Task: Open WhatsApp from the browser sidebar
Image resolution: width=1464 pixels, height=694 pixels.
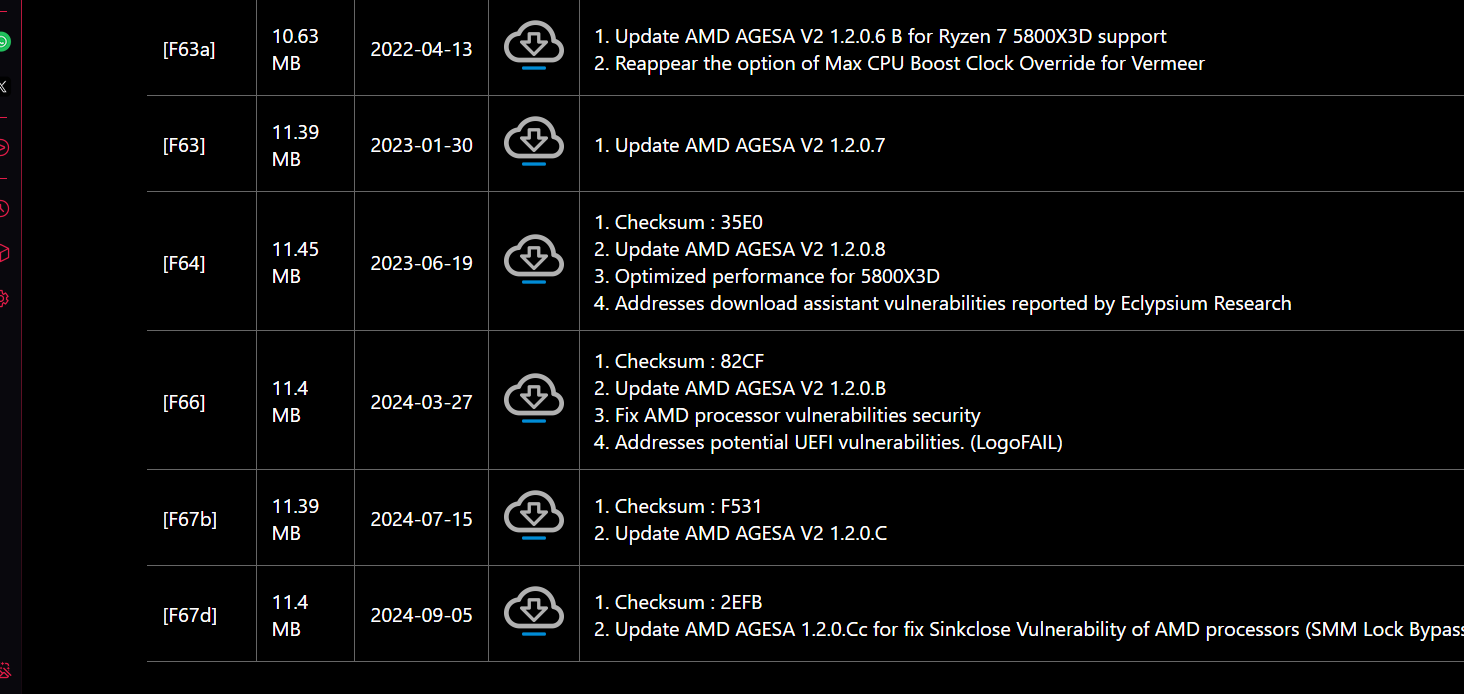Action: pyautogui.click(x=4, y=42)
